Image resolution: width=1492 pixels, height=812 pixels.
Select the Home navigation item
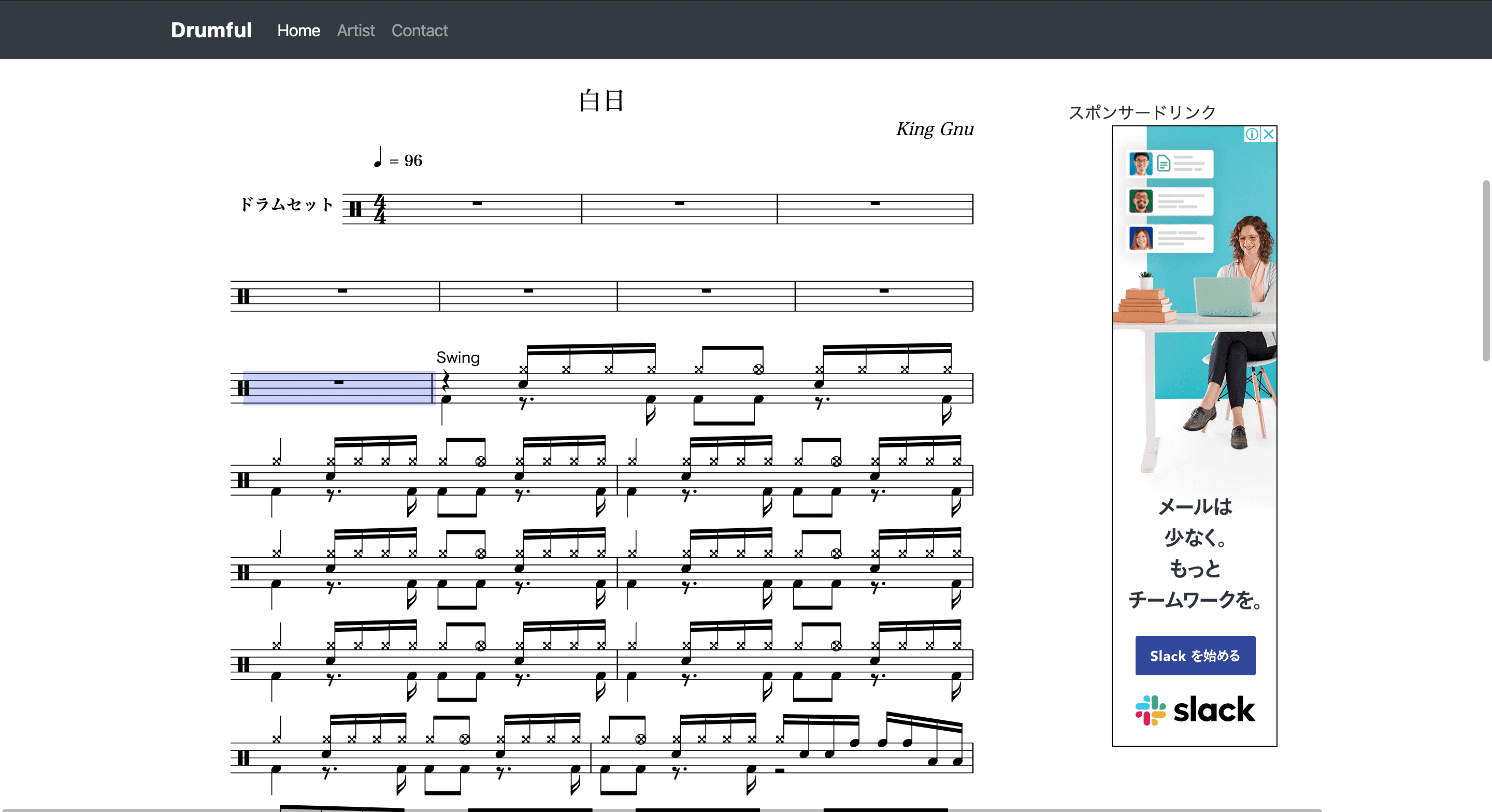click(298, 30)
